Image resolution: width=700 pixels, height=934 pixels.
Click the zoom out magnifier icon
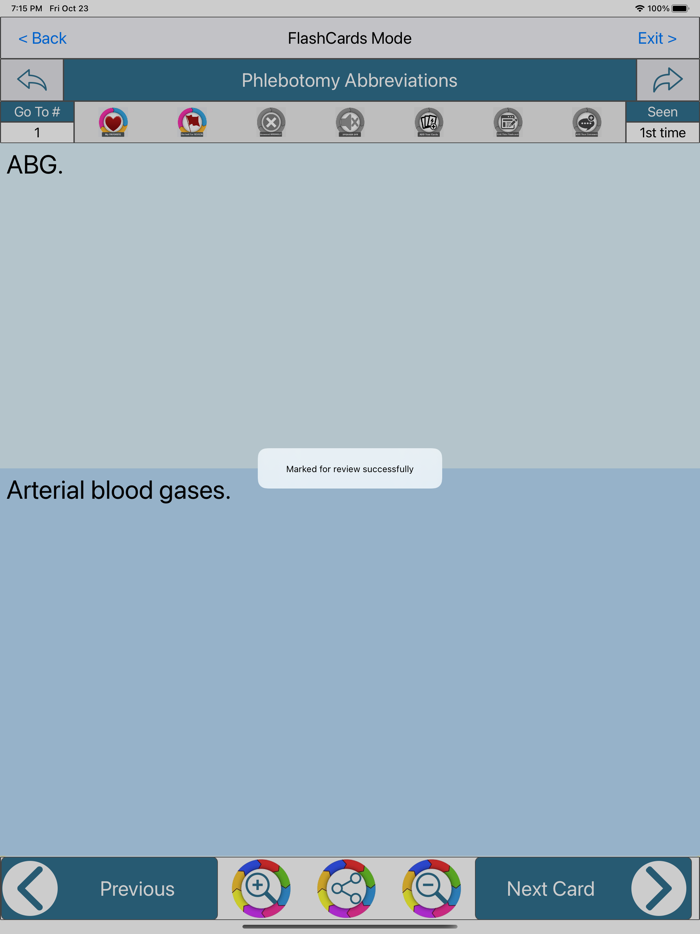[x=431, y=888]
